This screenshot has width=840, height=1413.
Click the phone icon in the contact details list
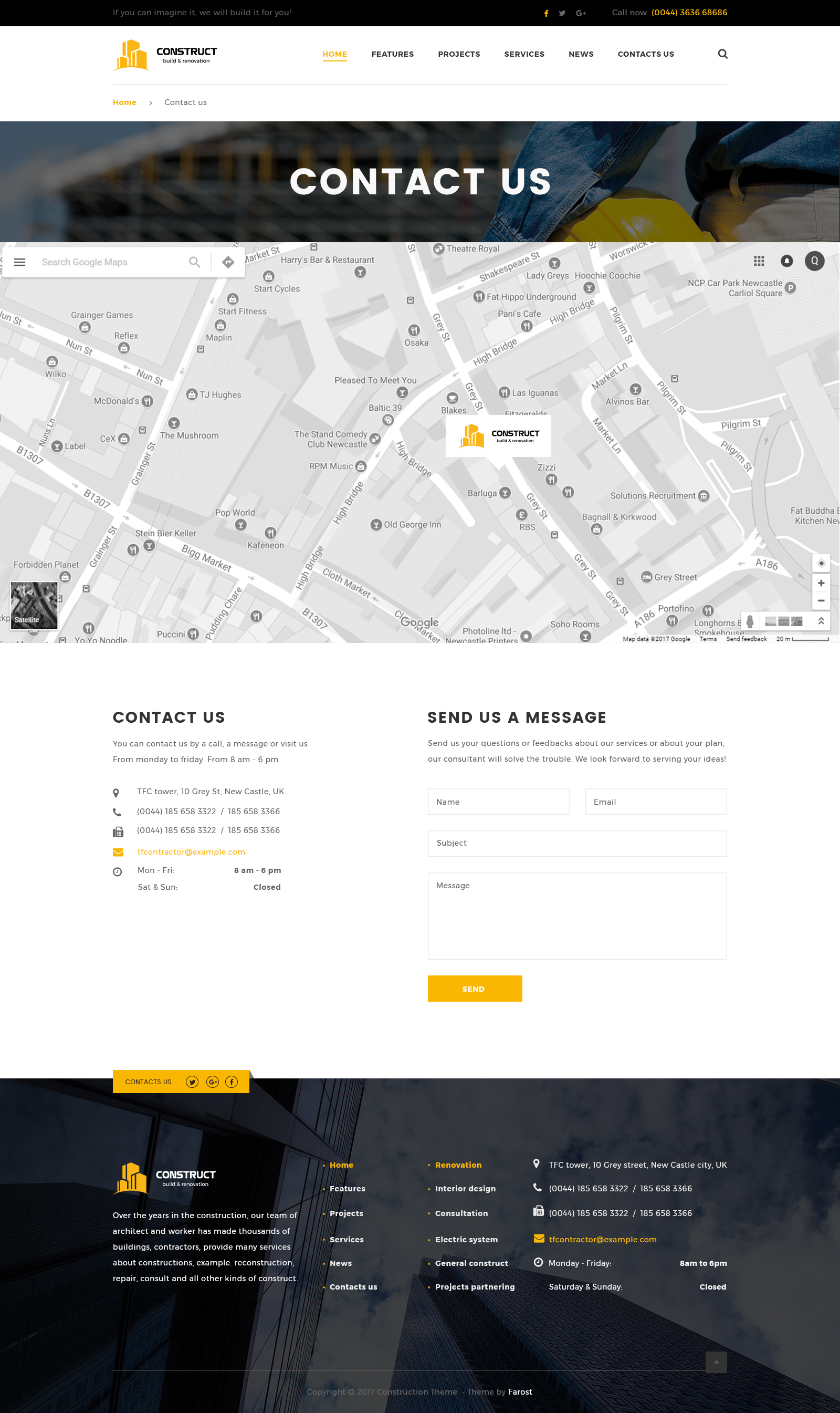pyautogui.click(x=118, y=811)
